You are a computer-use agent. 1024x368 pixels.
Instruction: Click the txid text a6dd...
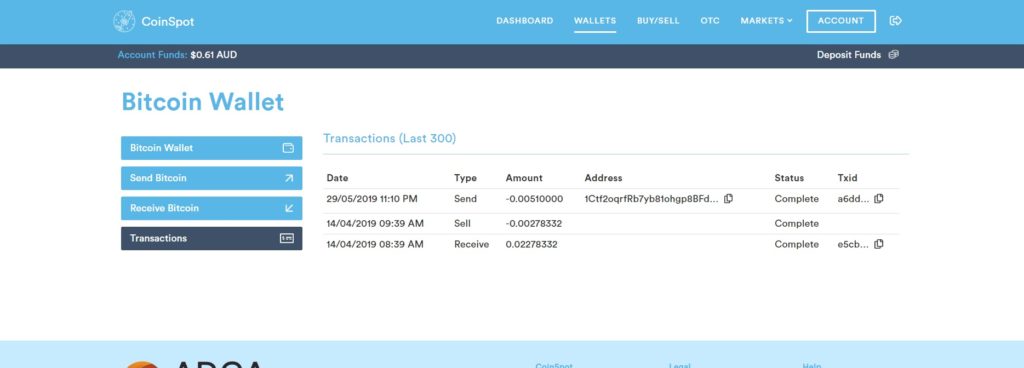853,198
